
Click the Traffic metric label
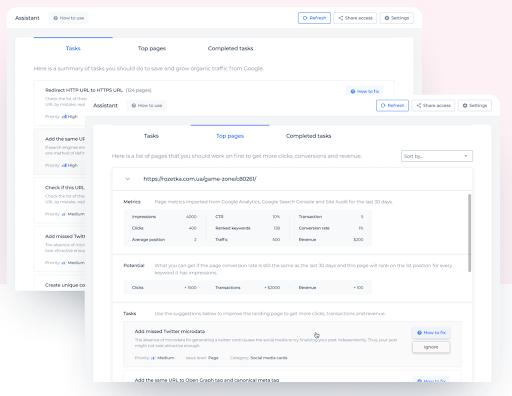tap(221, 240)
